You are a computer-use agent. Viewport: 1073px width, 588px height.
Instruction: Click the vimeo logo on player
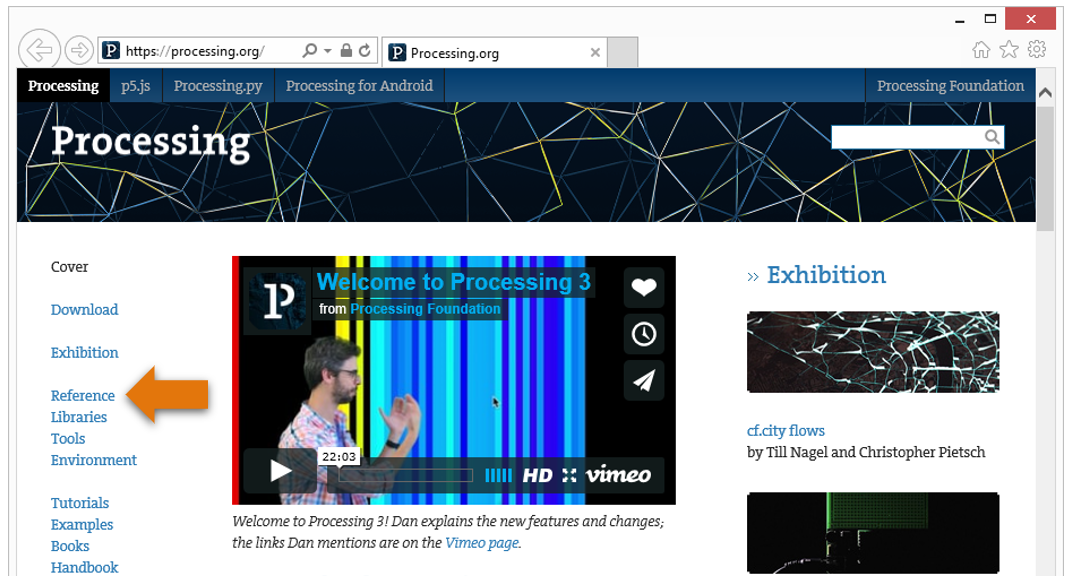(x=619, y=474)
